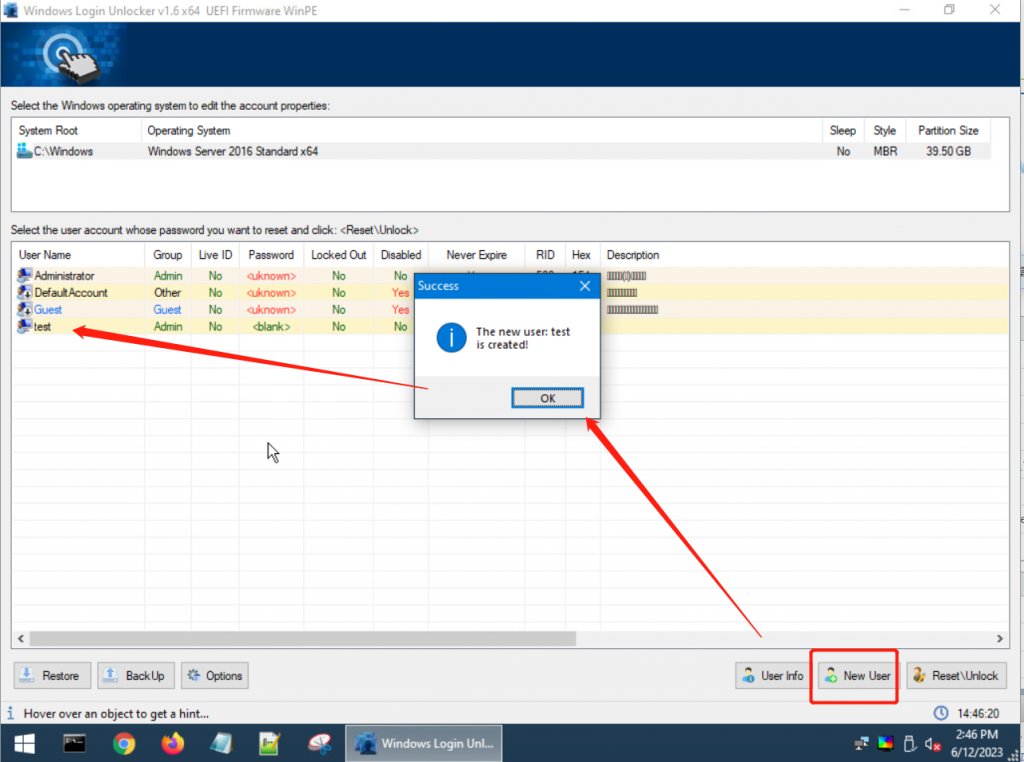Viewport: 1024px width, 762px height.
Task: Click the app logo hand-pointer banner icon
Action: (70, 57)
